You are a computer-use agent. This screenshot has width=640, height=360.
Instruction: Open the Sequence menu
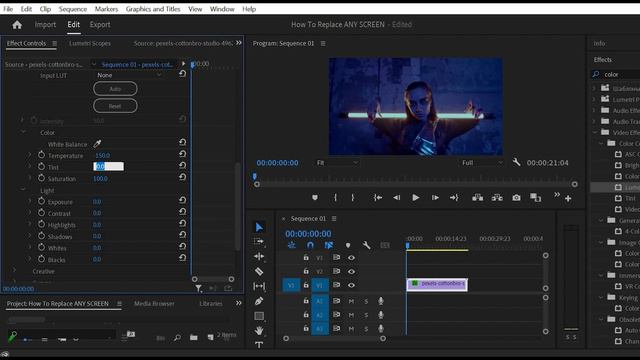(x=73, y=9)
